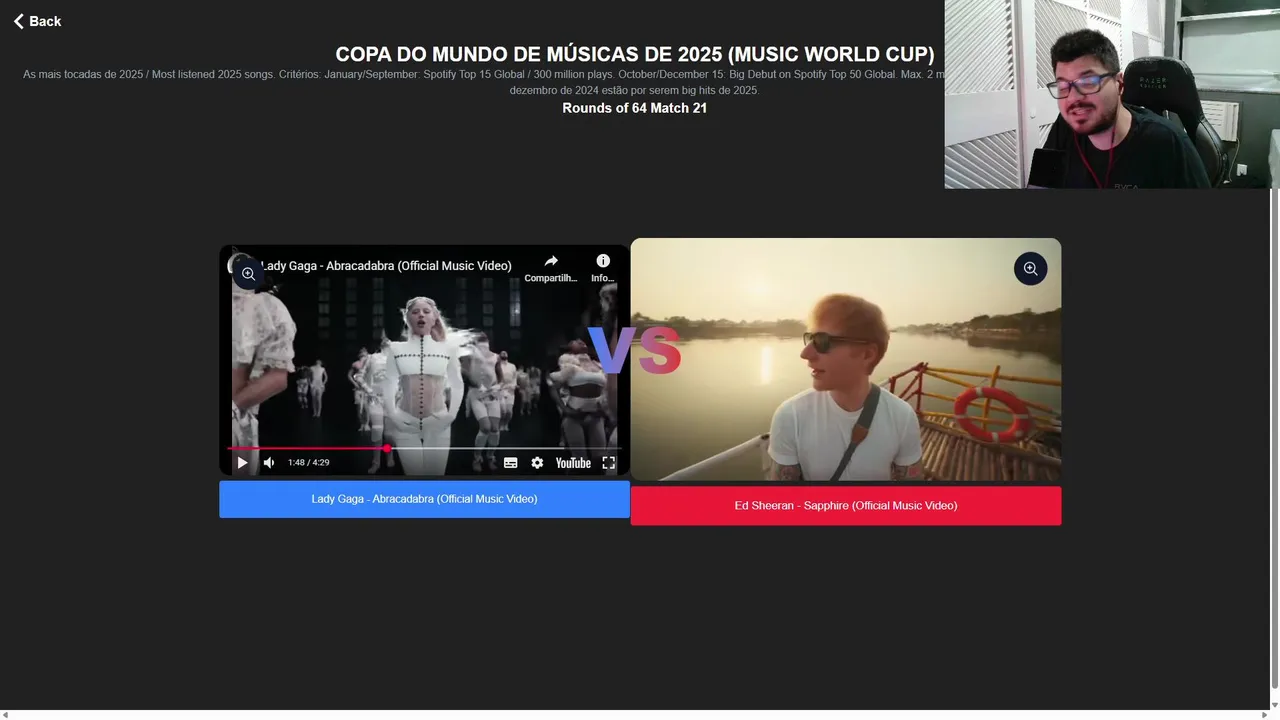
Task: Seek on the red video progress bar
Action: pyautogui.click(x=425, y=448)
